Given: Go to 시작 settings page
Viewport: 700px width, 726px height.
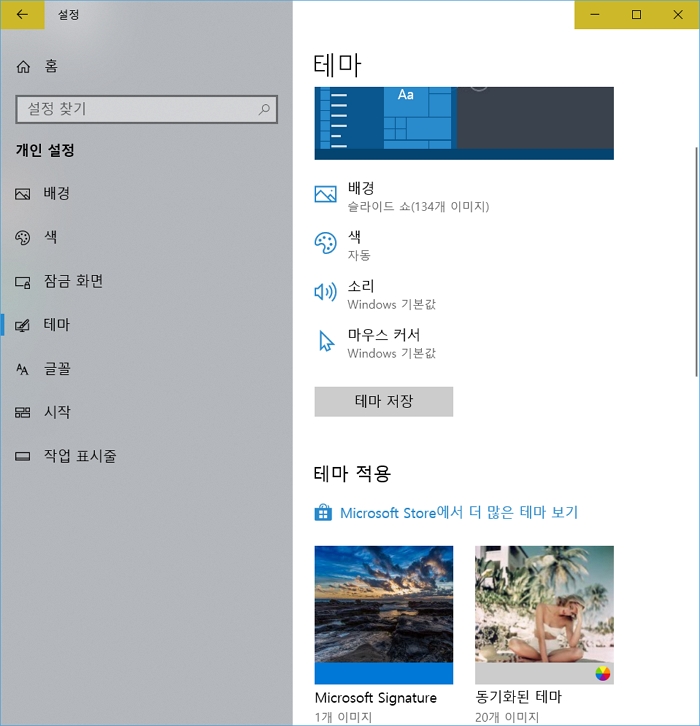Looking at the screenshot, I should coord(57,412).
